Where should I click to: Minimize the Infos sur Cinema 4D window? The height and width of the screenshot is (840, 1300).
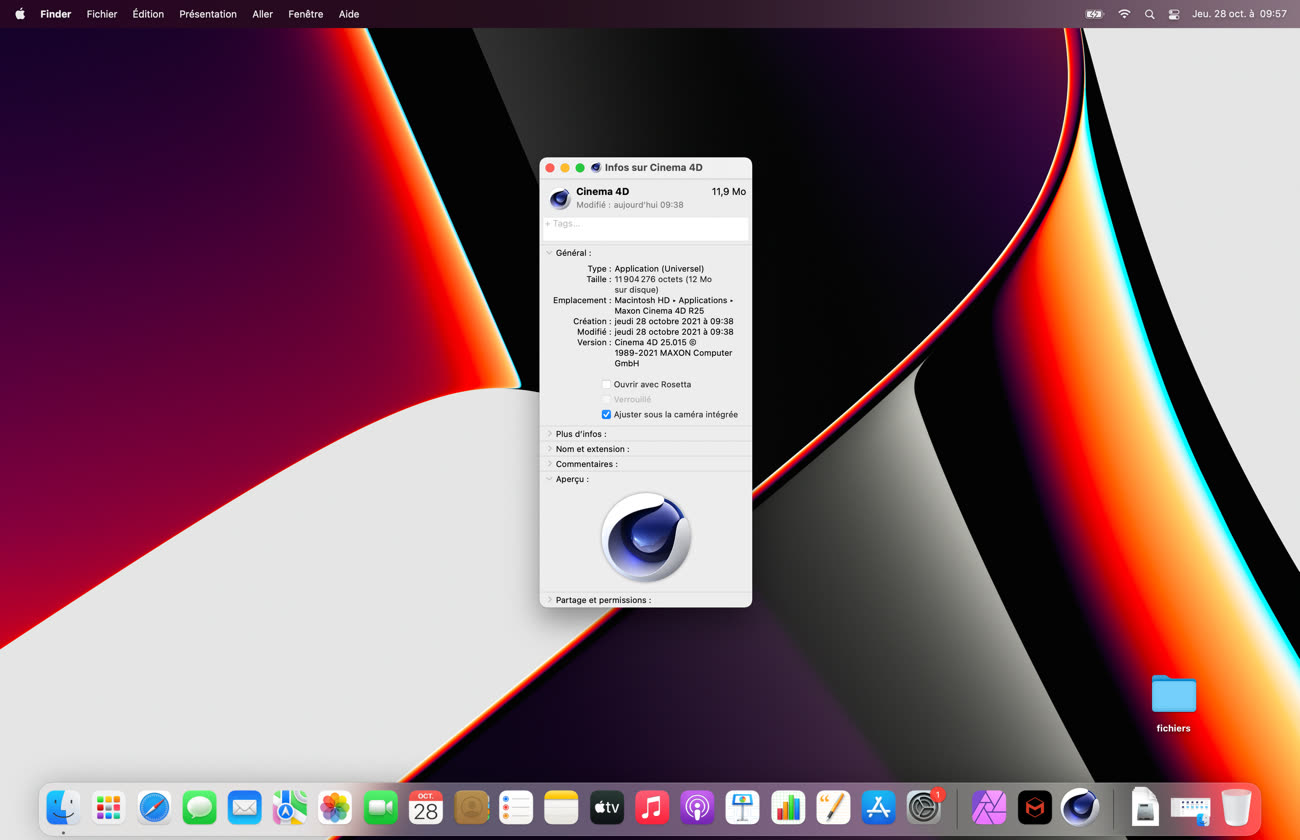pos(565,168)
